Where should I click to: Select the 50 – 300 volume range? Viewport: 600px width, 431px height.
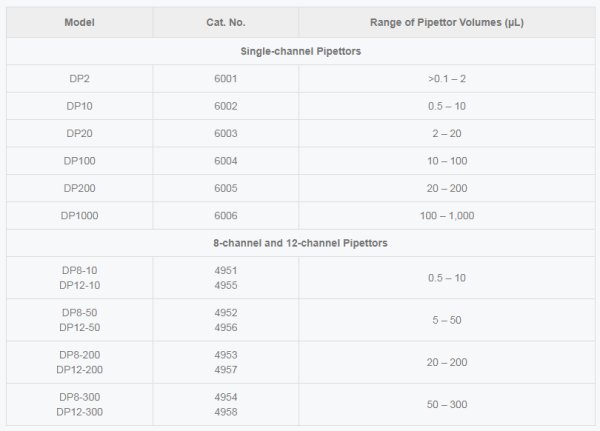[x=446, y=404]
